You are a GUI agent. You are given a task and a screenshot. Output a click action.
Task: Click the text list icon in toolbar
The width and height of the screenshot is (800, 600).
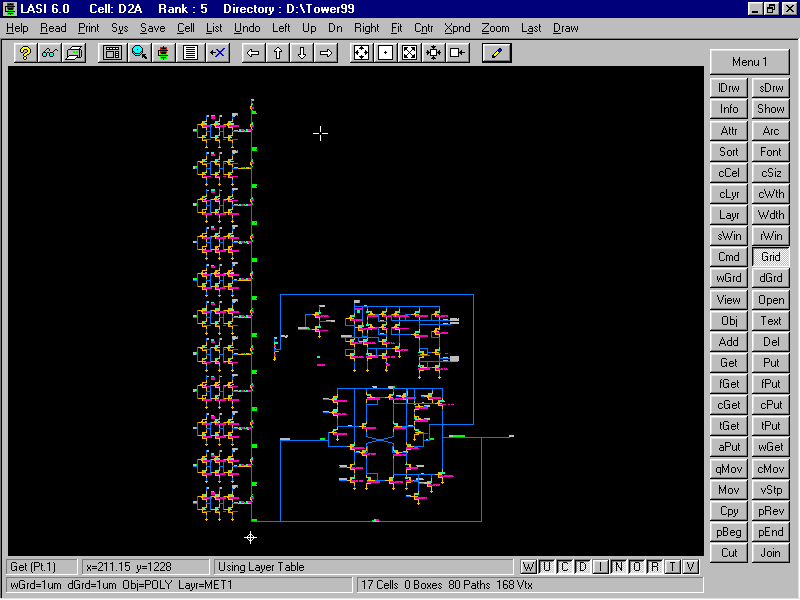190,53
